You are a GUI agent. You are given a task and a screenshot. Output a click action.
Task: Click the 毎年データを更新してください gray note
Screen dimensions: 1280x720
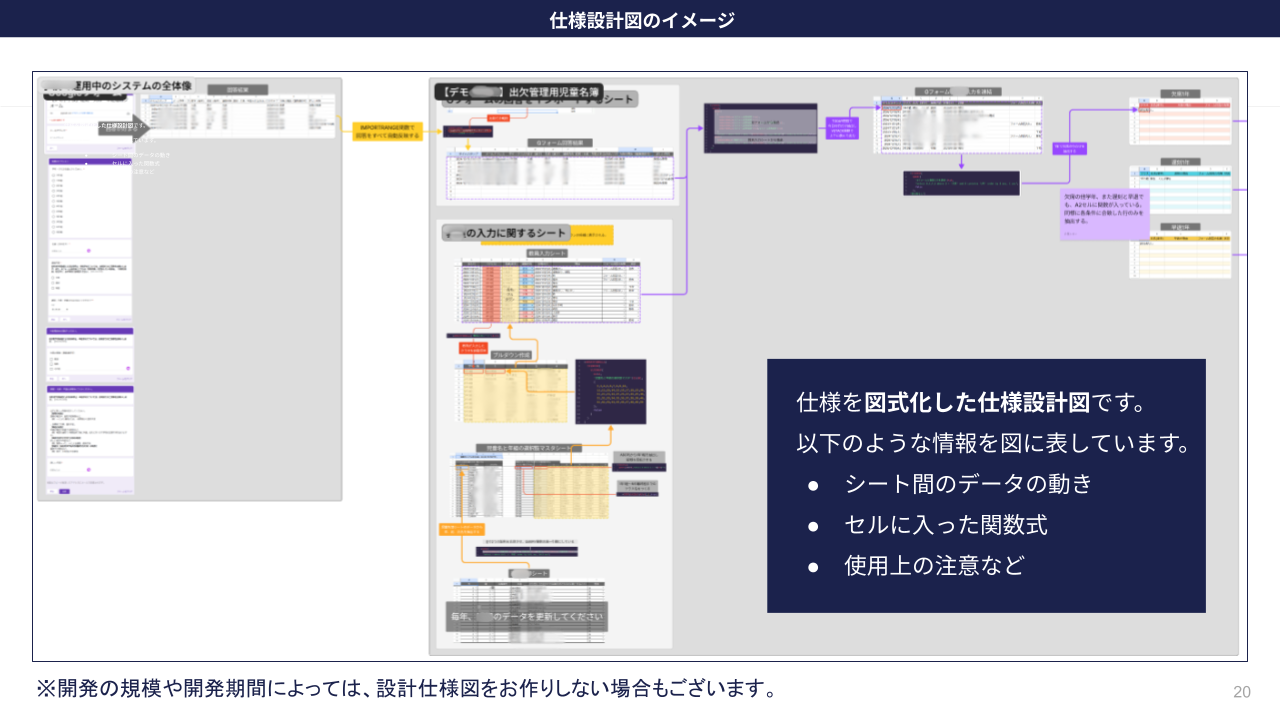[x=526, y=617]
